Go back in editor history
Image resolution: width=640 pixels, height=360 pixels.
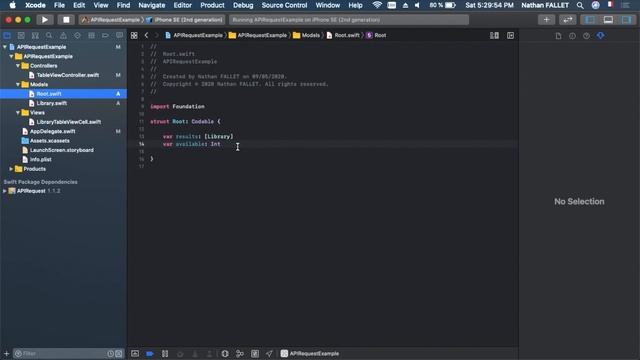click(146, 36)
